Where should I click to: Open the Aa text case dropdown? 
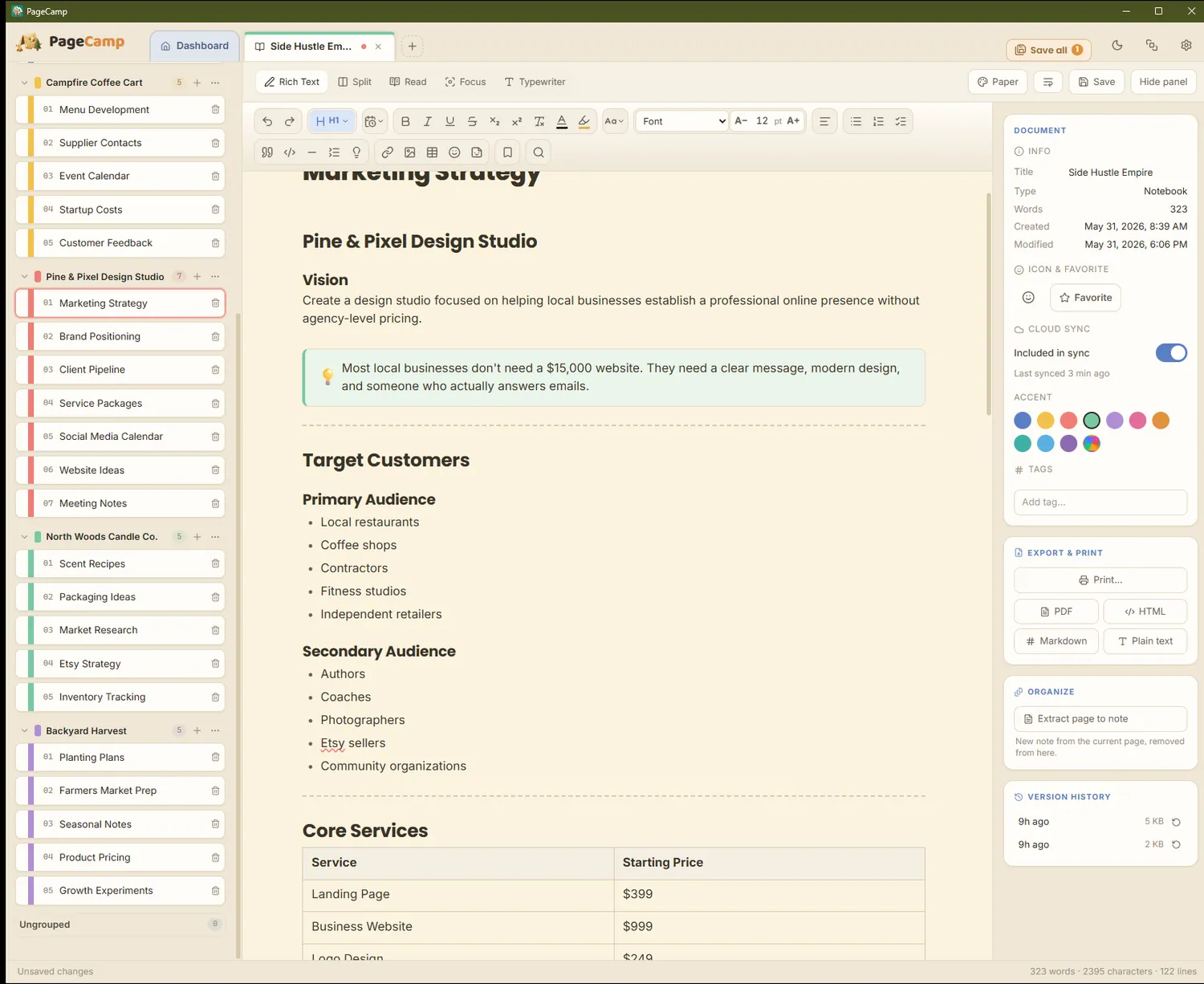pyautogui.click(x=614, y=121)
